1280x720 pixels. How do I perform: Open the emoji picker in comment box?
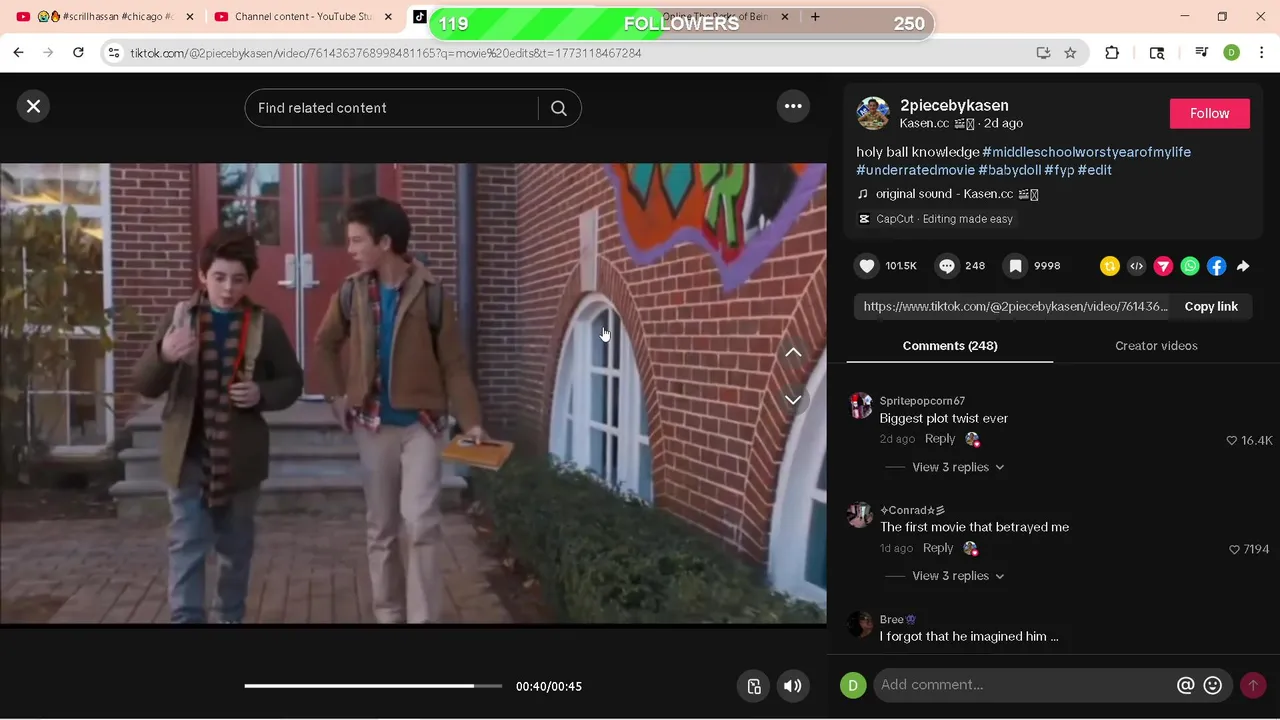point(1213,685)
